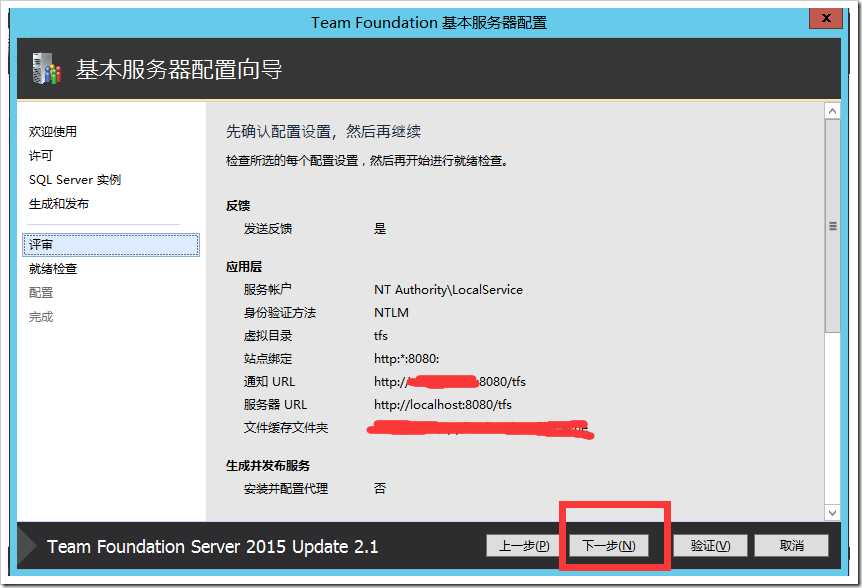This screenshot has width=862, height=588.
Task: Click the 上一步(P) button
Action: click(523, 546)
